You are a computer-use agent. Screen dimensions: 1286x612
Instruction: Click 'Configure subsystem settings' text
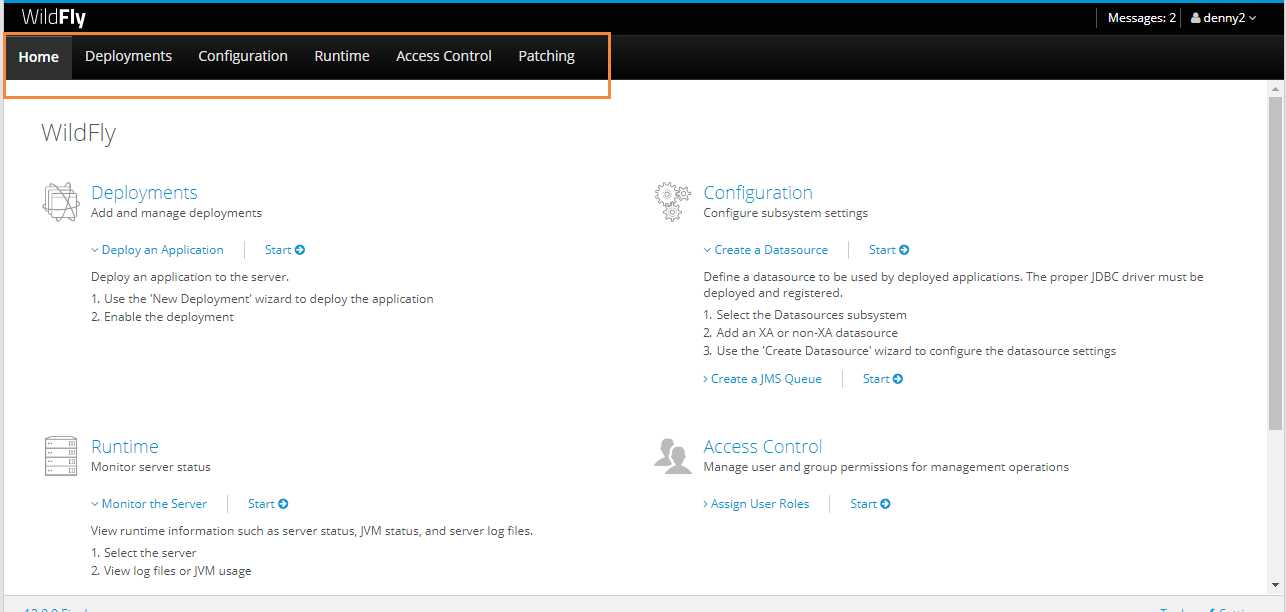(786, 213)
